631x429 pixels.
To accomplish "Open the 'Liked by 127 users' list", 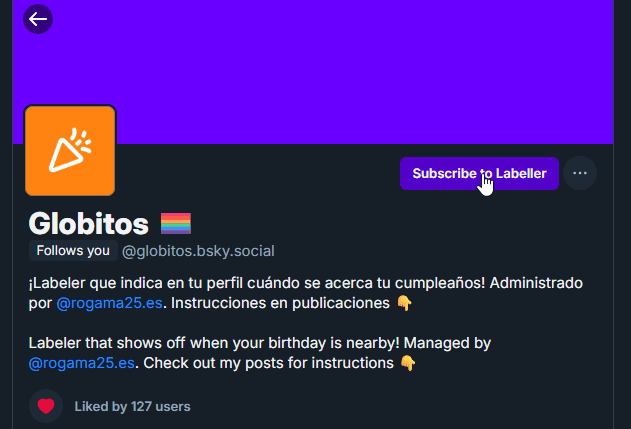I will (x=132, y=406).
